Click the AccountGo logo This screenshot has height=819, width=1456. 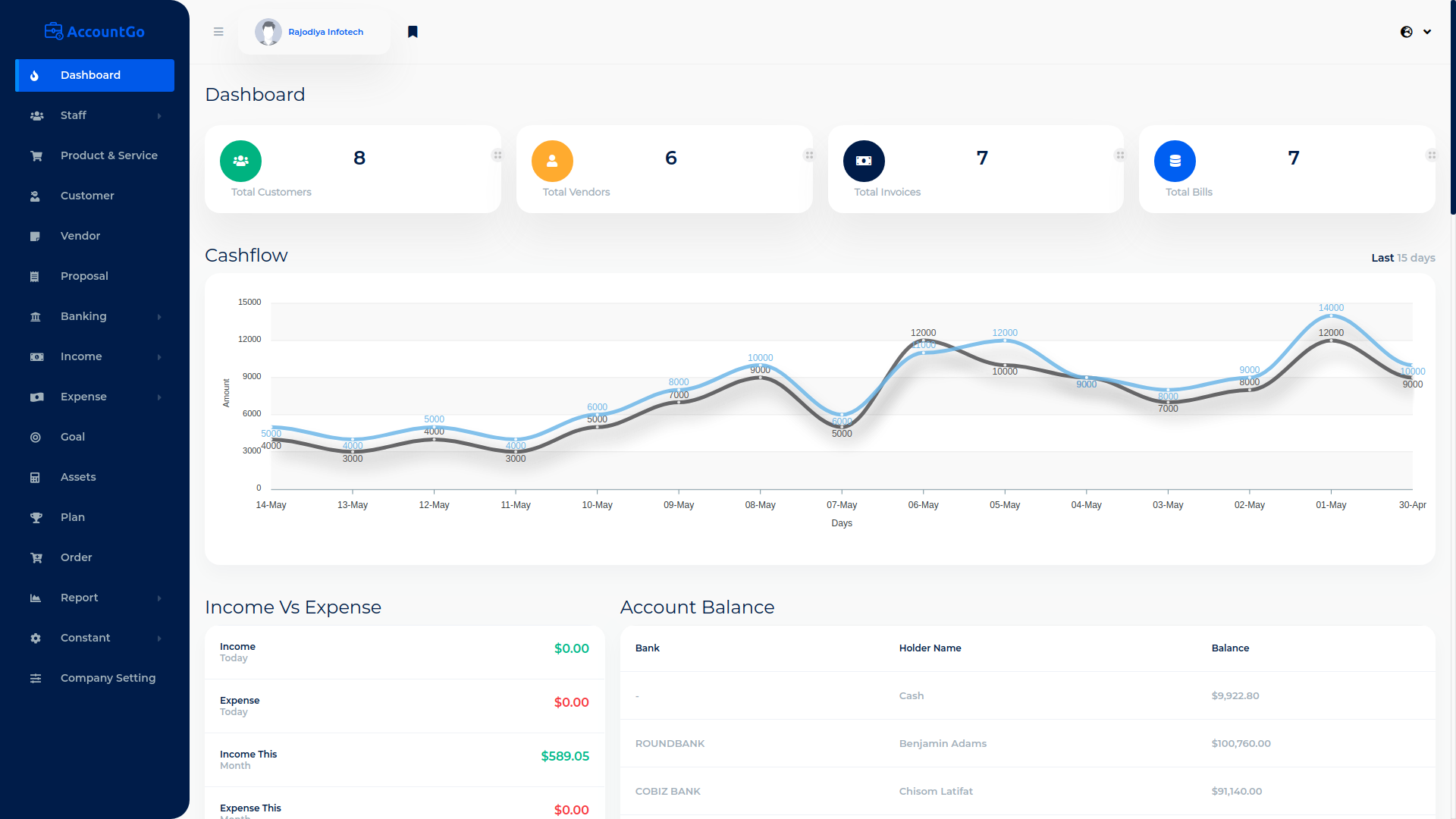tap(95, 32)
